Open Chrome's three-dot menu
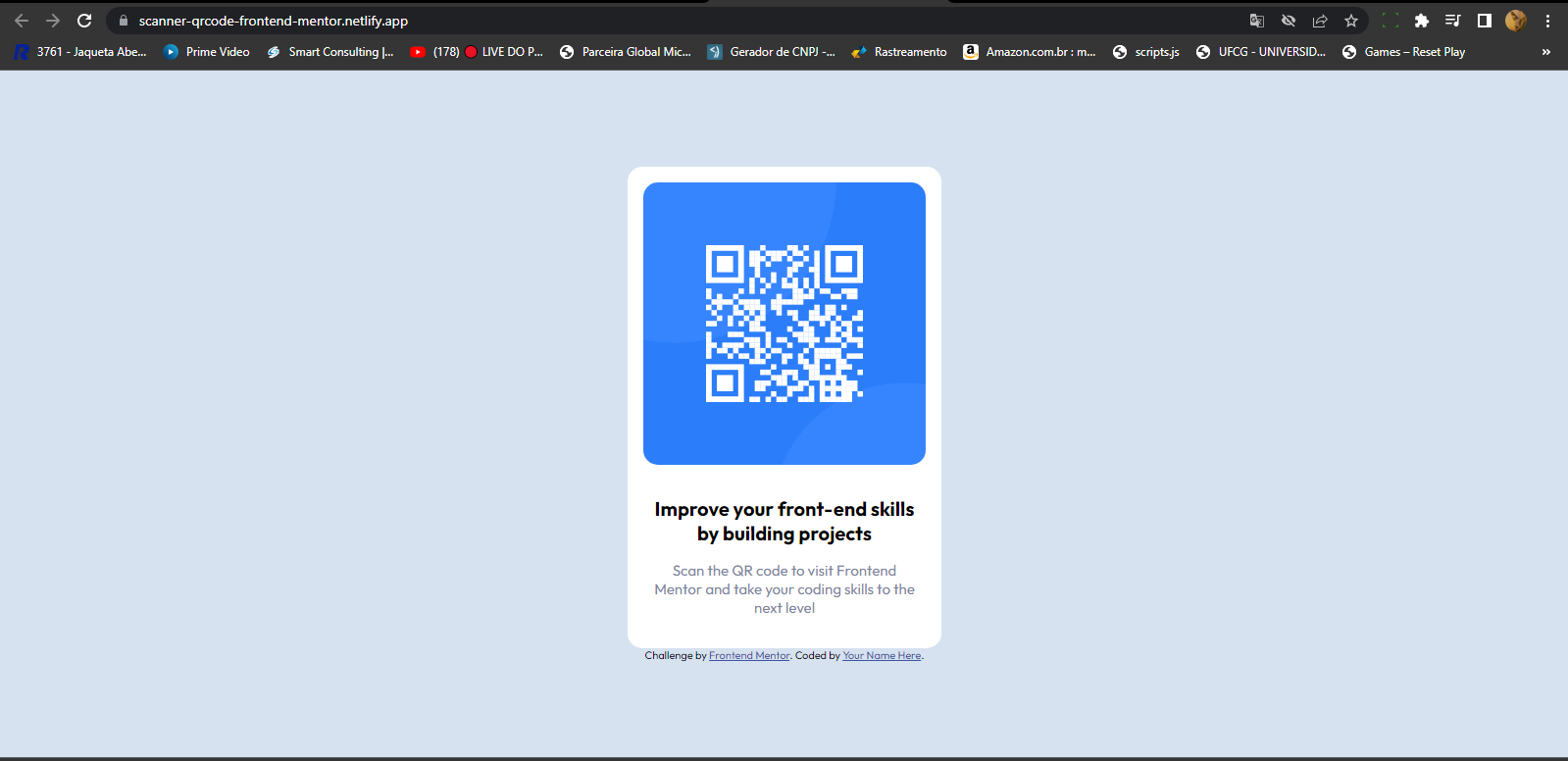The width and height of the screenshot is (1568, 761). (x=1548, y=21)
